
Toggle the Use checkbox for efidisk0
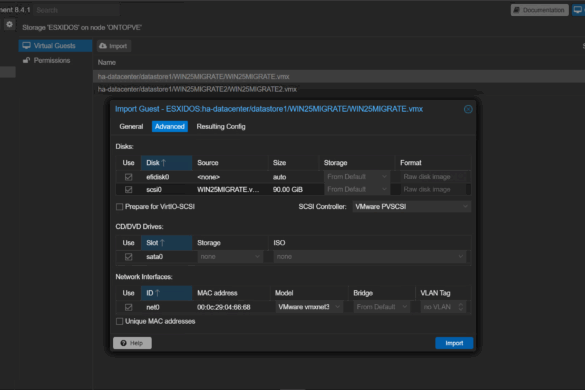coord(128,177)
